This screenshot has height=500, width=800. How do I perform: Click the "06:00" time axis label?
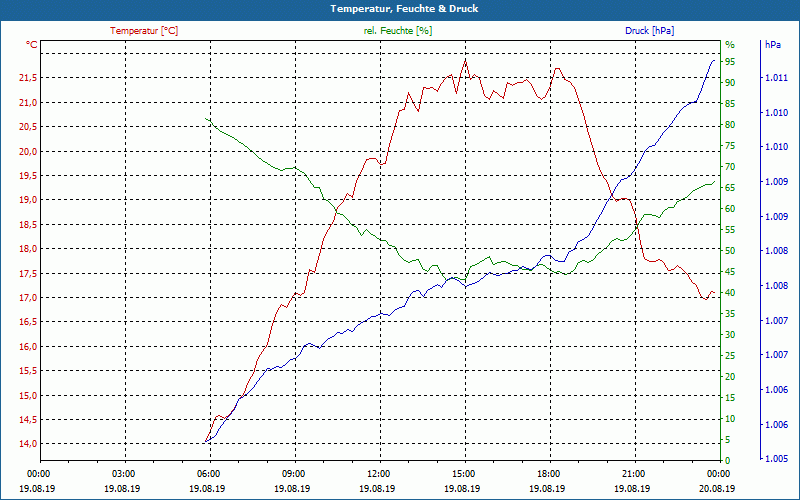tap(208, 474)
